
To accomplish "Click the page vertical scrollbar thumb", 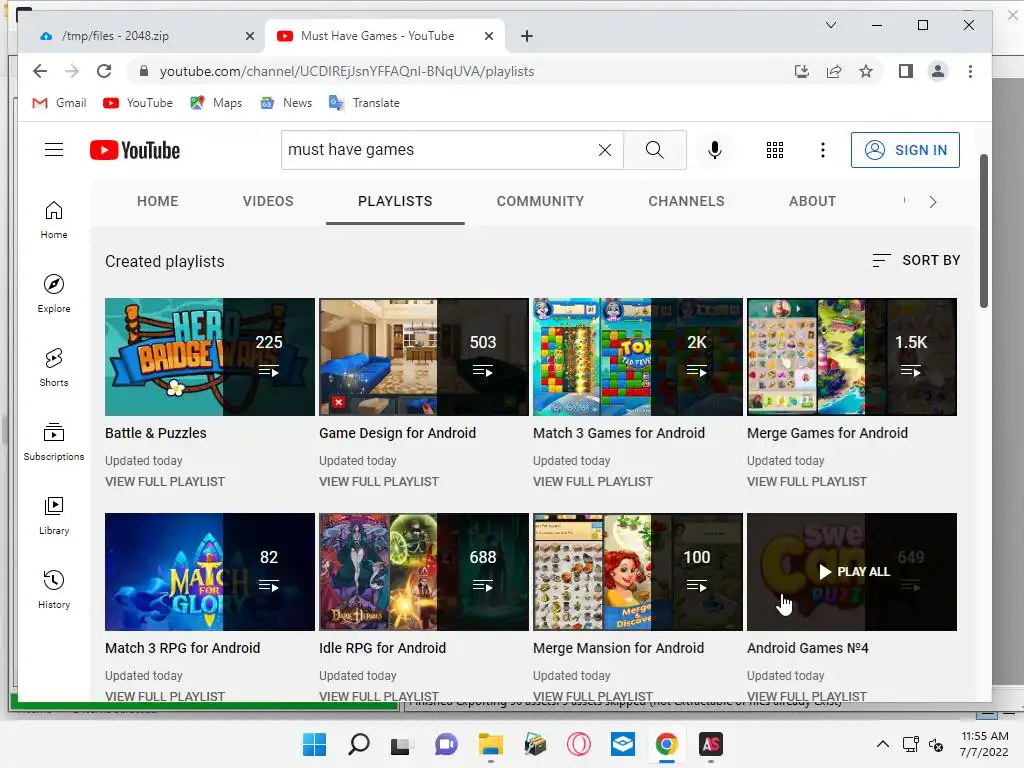I will tap(984, 231).
